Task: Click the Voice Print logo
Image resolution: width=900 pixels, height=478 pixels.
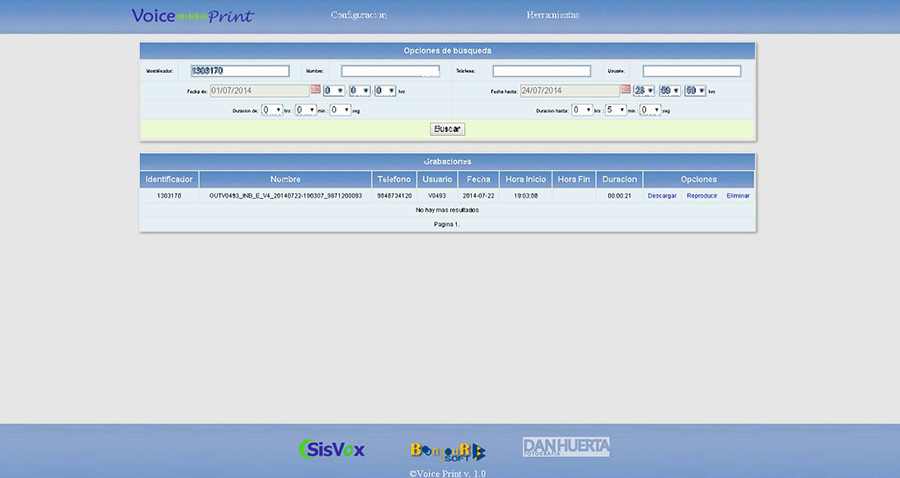Action: [x=192, y=16]
